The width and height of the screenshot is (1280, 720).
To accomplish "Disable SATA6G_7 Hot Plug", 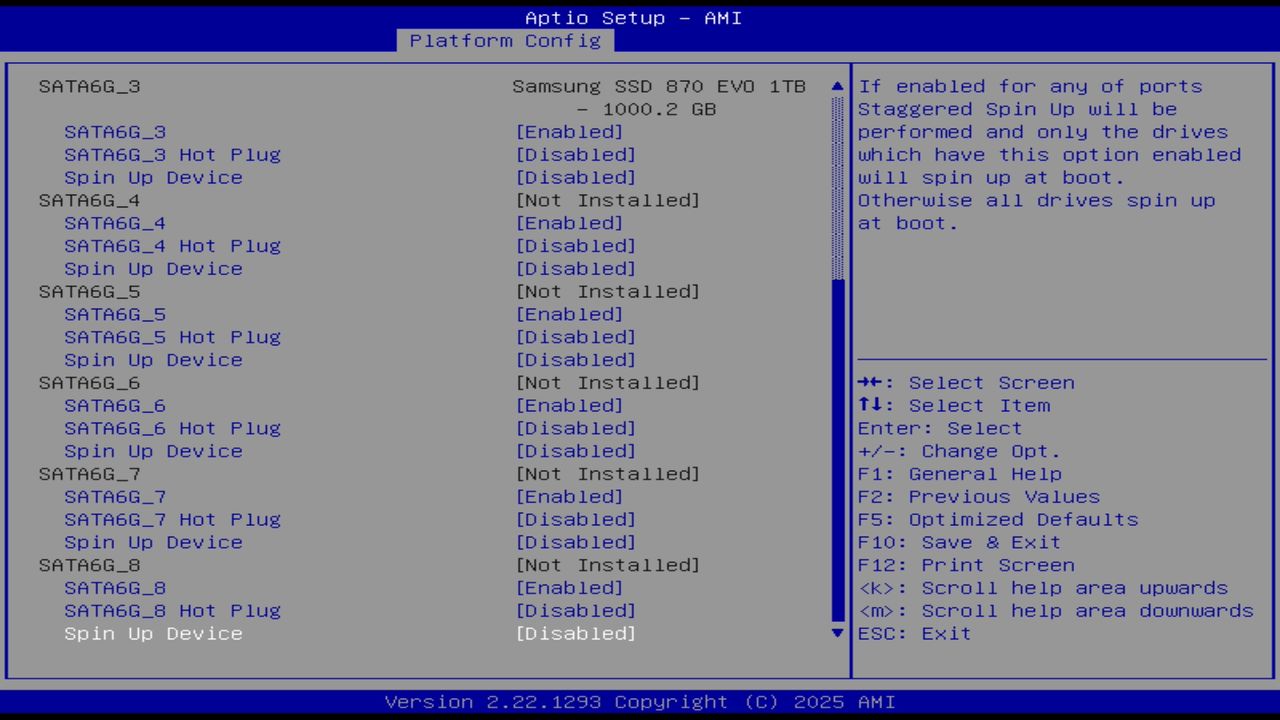I will pos(172,519).
